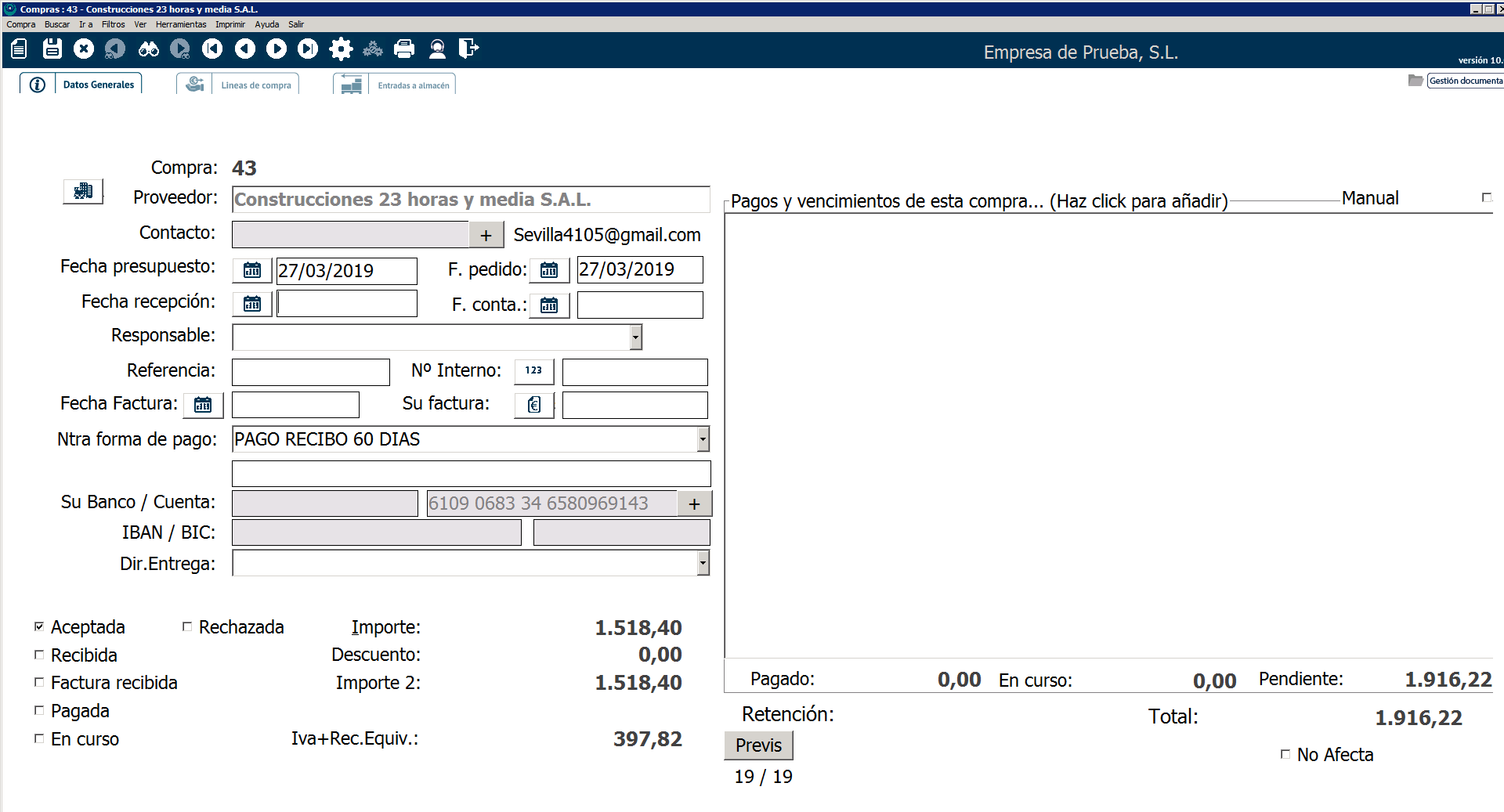Click the supplier building icon beside Proveedor
The image size is (1504, 812).
83,191
